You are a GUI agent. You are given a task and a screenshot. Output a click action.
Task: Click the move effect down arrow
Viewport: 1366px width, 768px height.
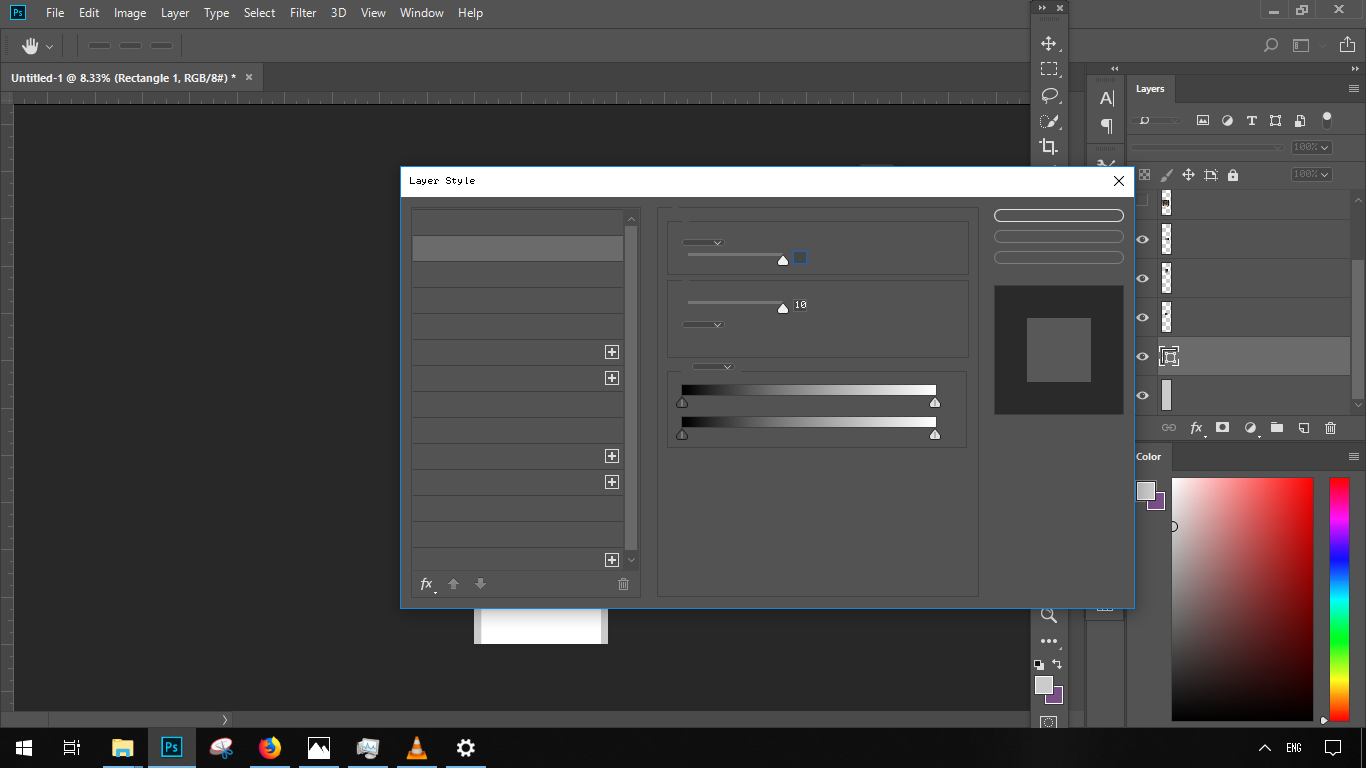(480, 584)
